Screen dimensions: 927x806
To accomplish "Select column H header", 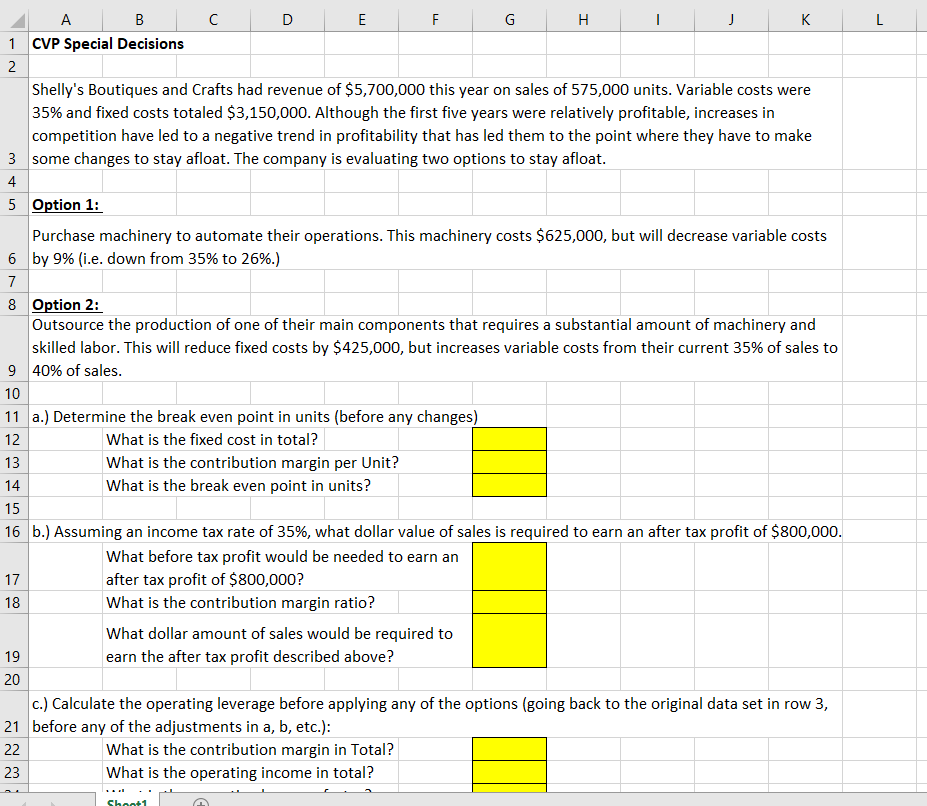I will click(584, 20).
